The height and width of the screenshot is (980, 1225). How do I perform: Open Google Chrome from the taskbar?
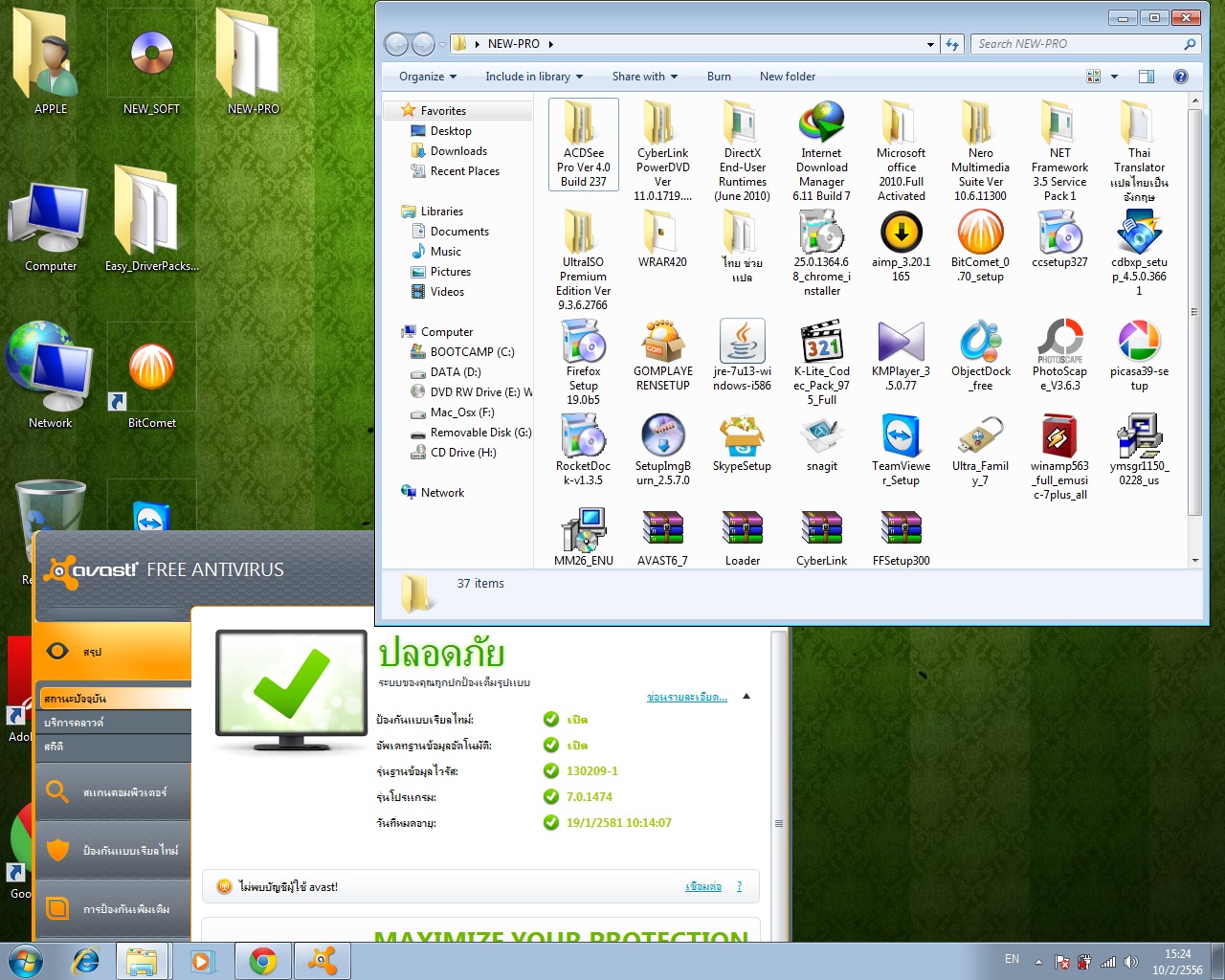[x=263, y=961]
